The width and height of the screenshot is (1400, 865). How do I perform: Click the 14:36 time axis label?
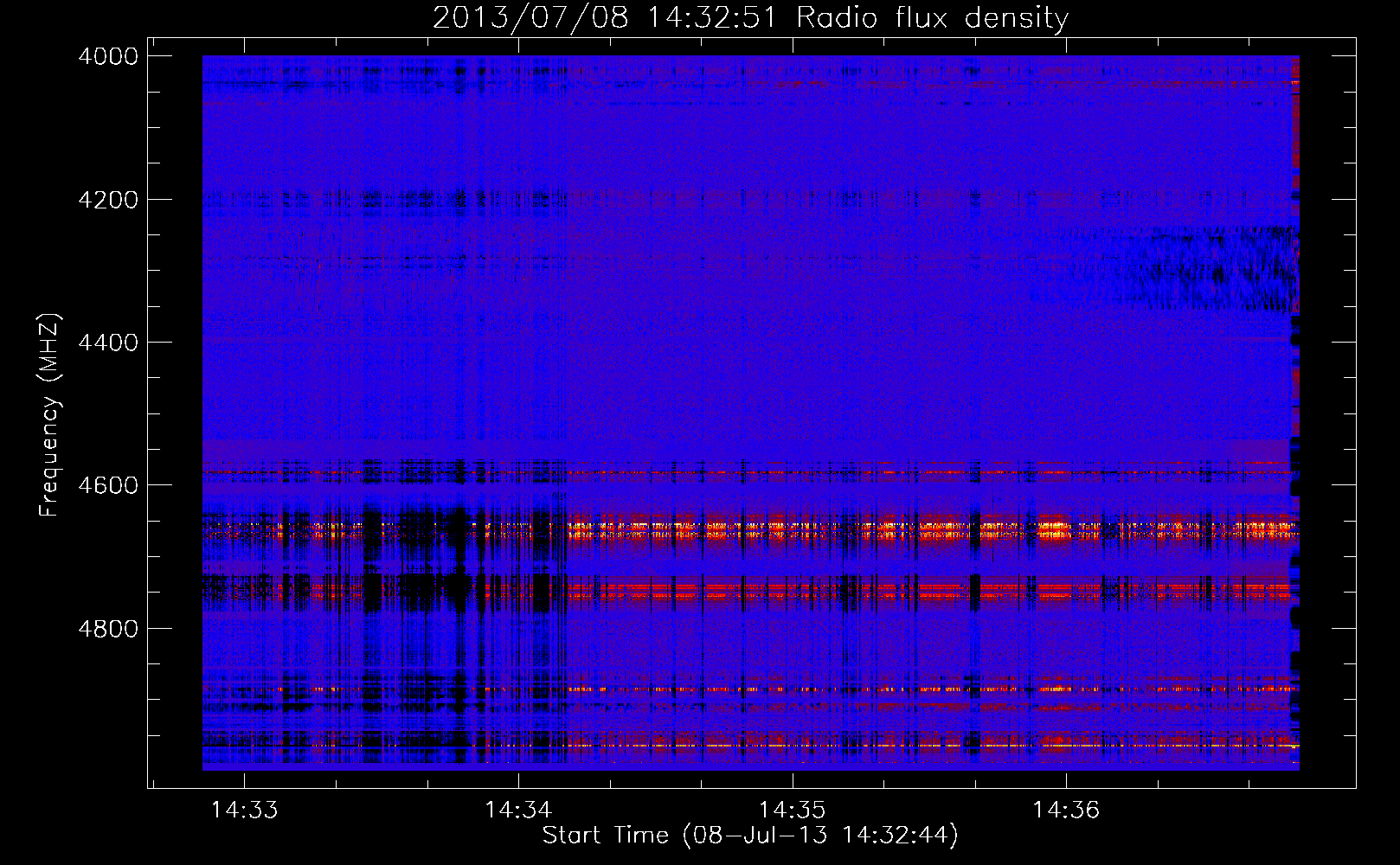coord(1066,810)
